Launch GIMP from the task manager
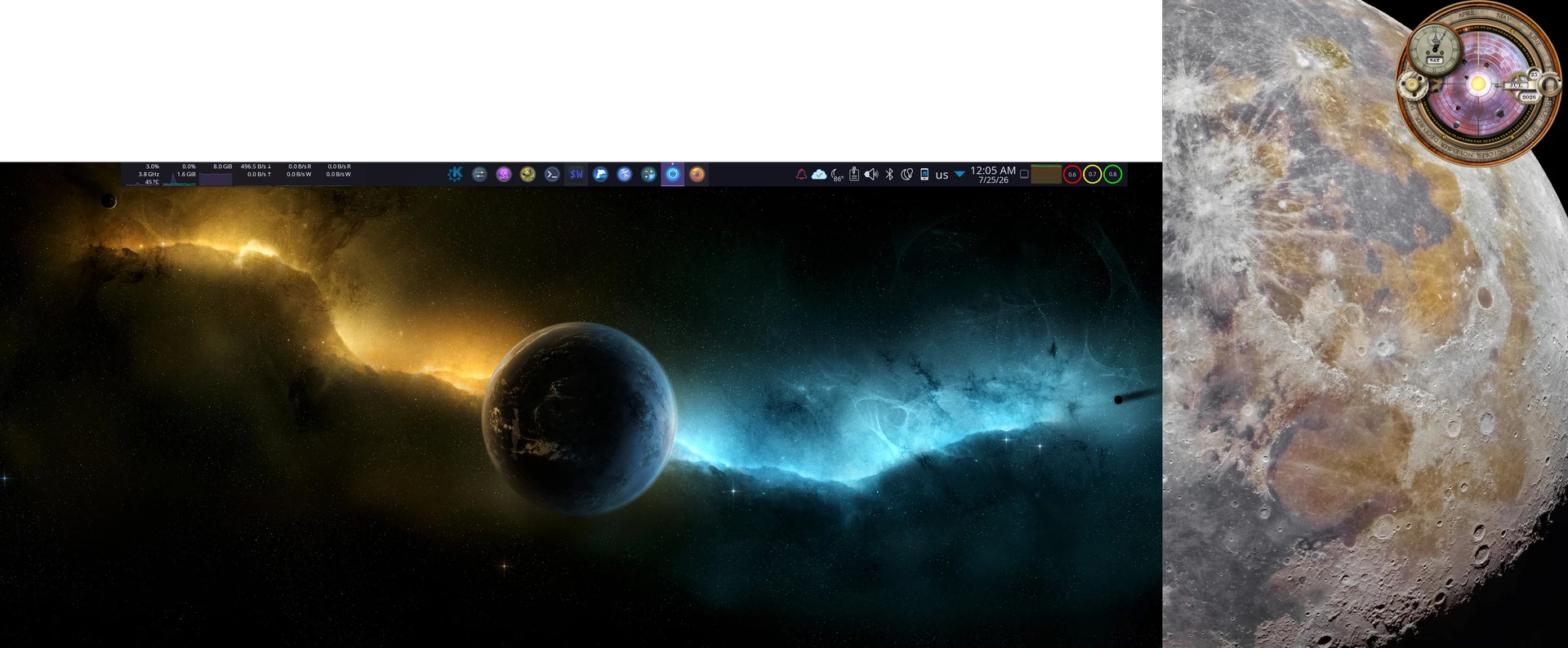 tap(528, 174)
